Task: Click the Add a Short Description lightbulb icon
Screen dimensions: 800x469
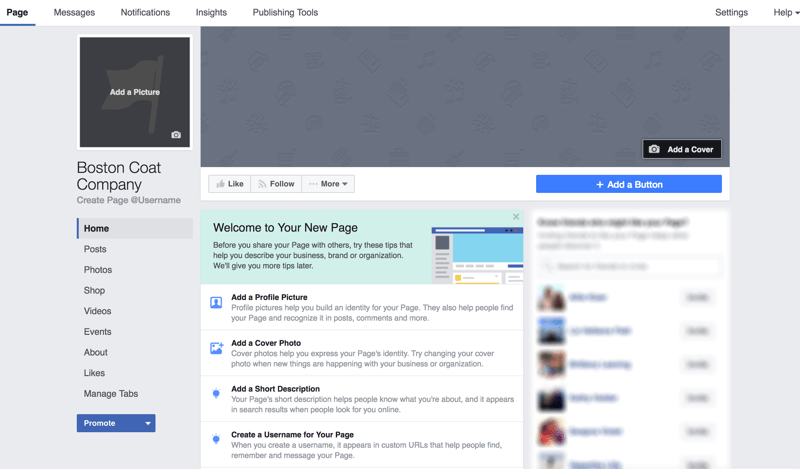Action: [216, 394]
